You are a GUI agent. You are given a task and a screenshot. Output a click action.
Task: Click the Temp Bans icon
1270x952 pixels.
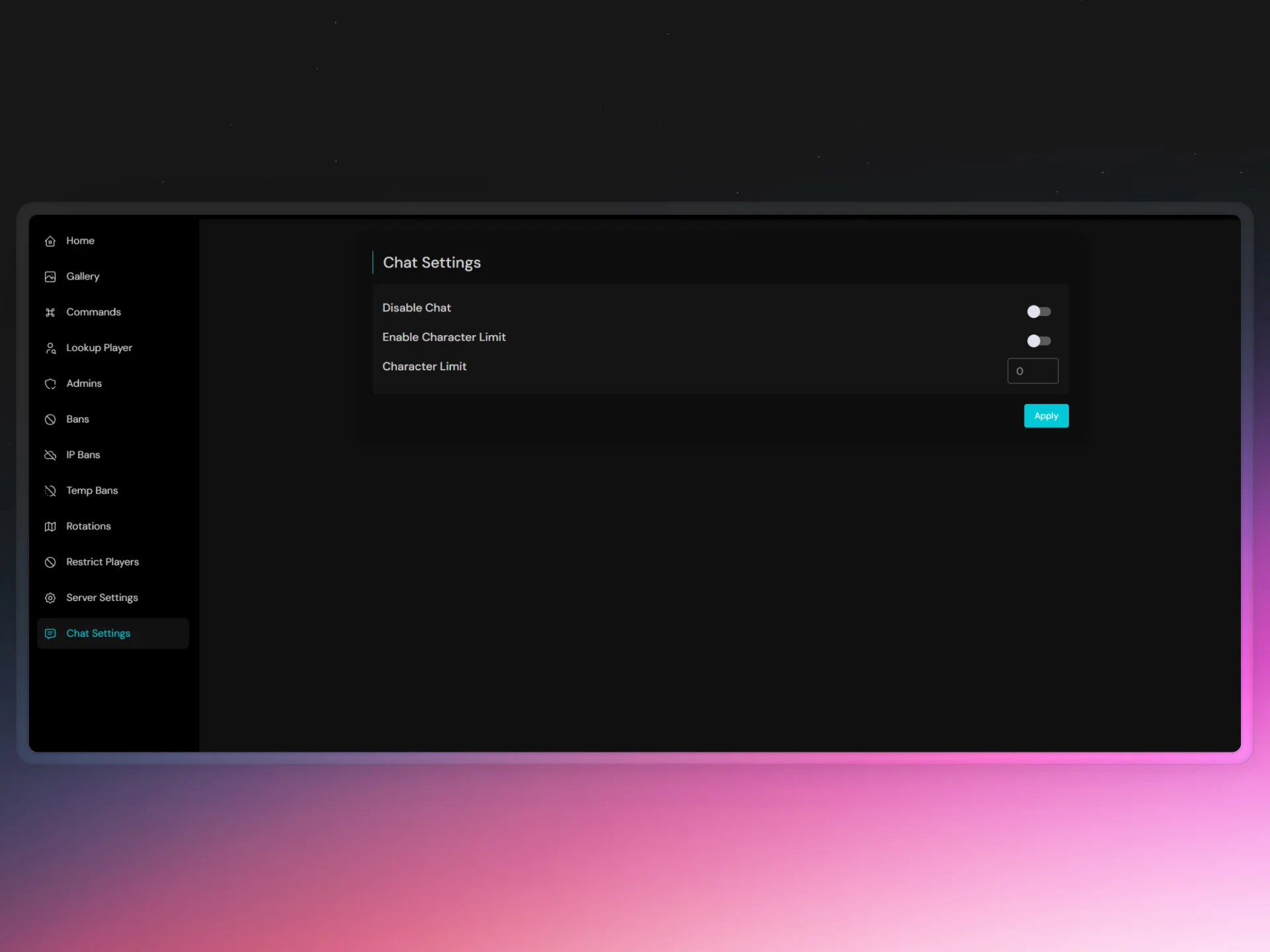click(51, 491)
